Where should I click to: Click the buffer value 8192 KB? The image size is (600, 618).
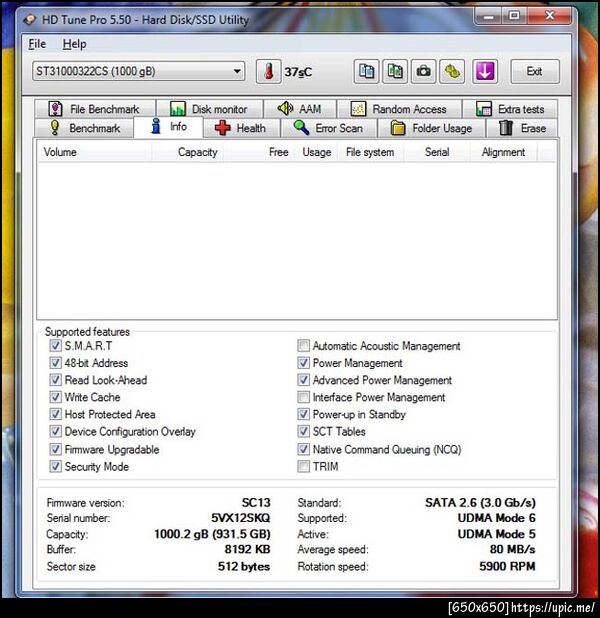coord(247,549)
